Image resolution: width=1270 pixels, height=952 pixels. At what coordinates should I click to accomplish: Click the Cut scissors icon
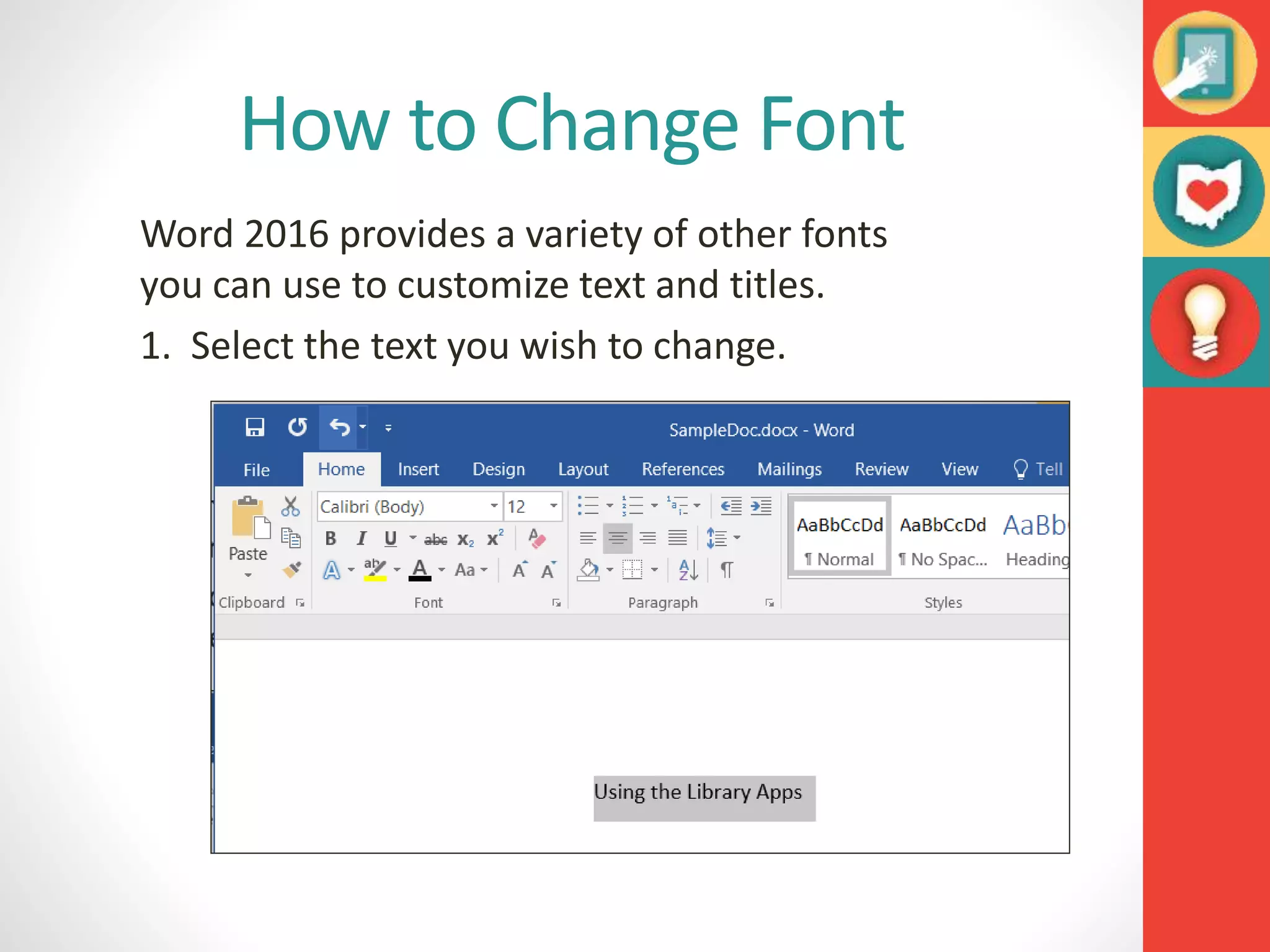(290, 506)
